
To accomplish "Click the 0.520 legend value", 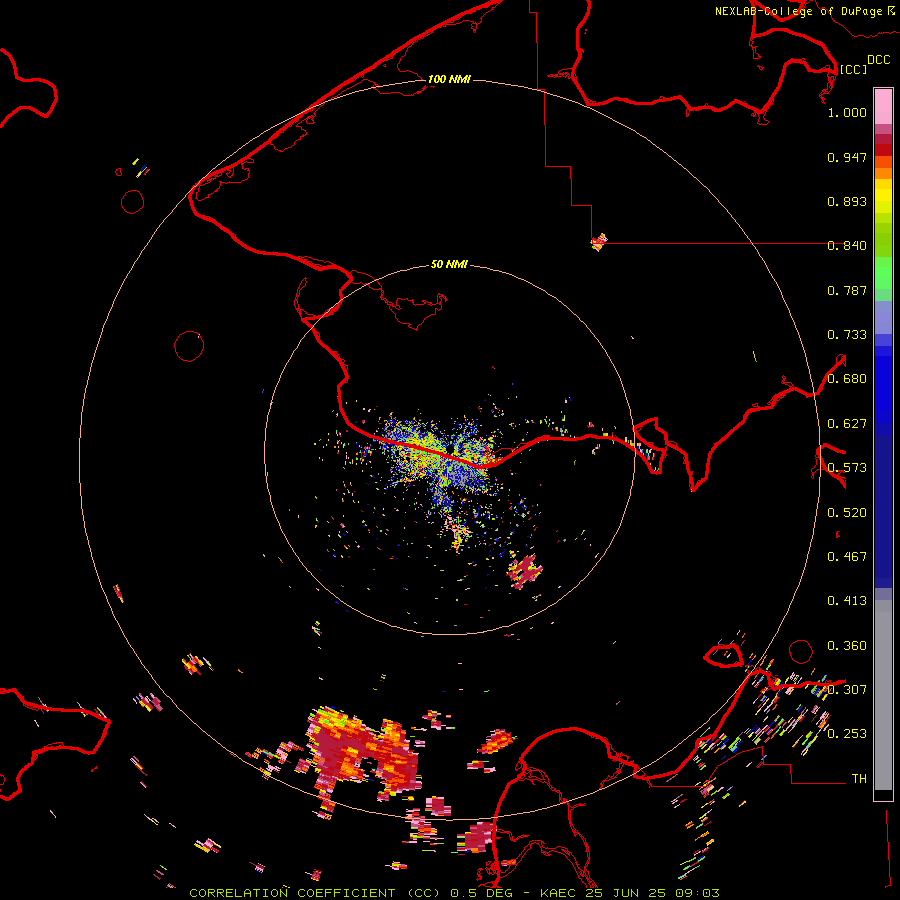I will coord(847,513).
